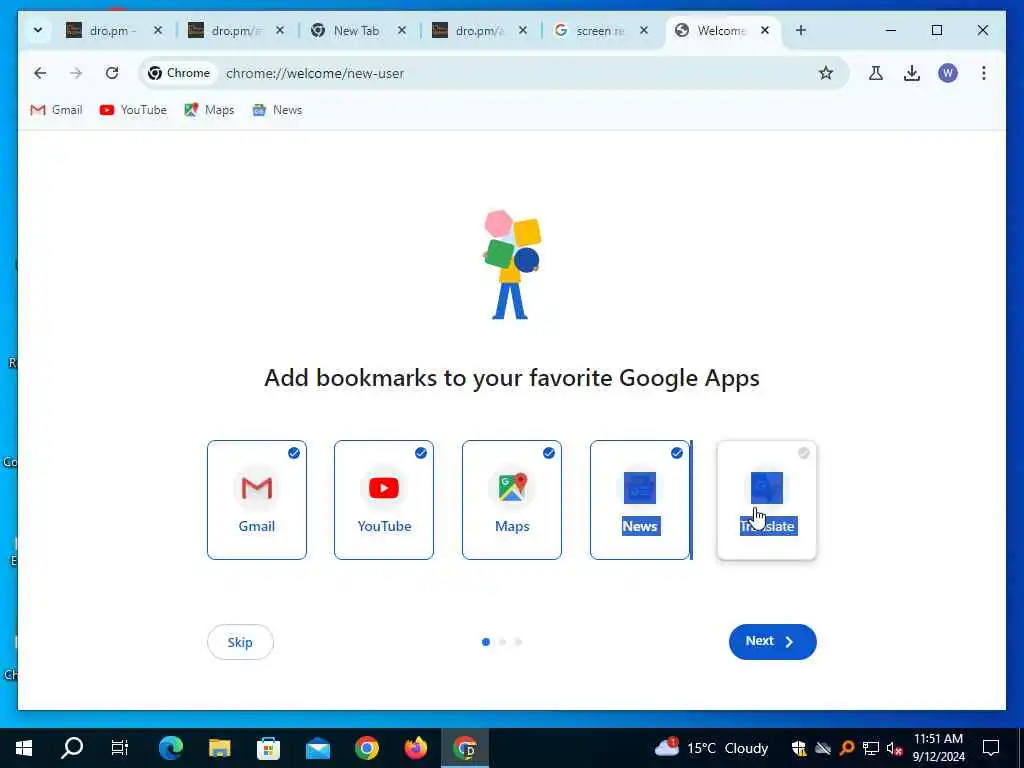
Task: Click the active Chrome profile taskbar icon
Action: click(x=464, y=748)
